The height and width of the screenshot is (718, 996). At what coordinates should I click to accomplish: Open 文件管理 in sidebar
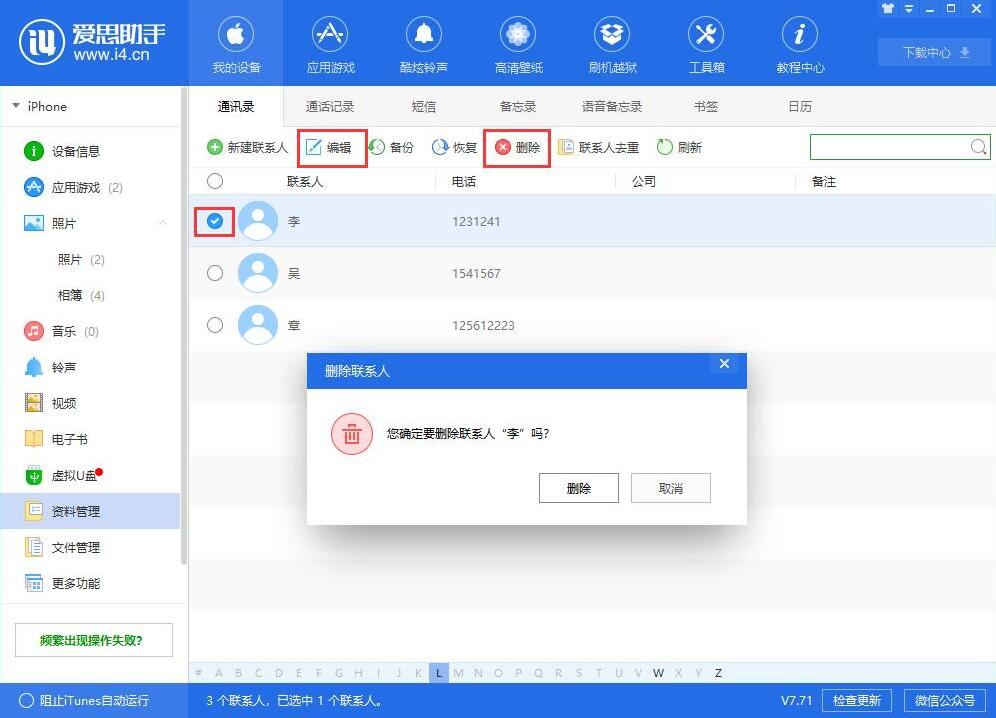point(90,547)
